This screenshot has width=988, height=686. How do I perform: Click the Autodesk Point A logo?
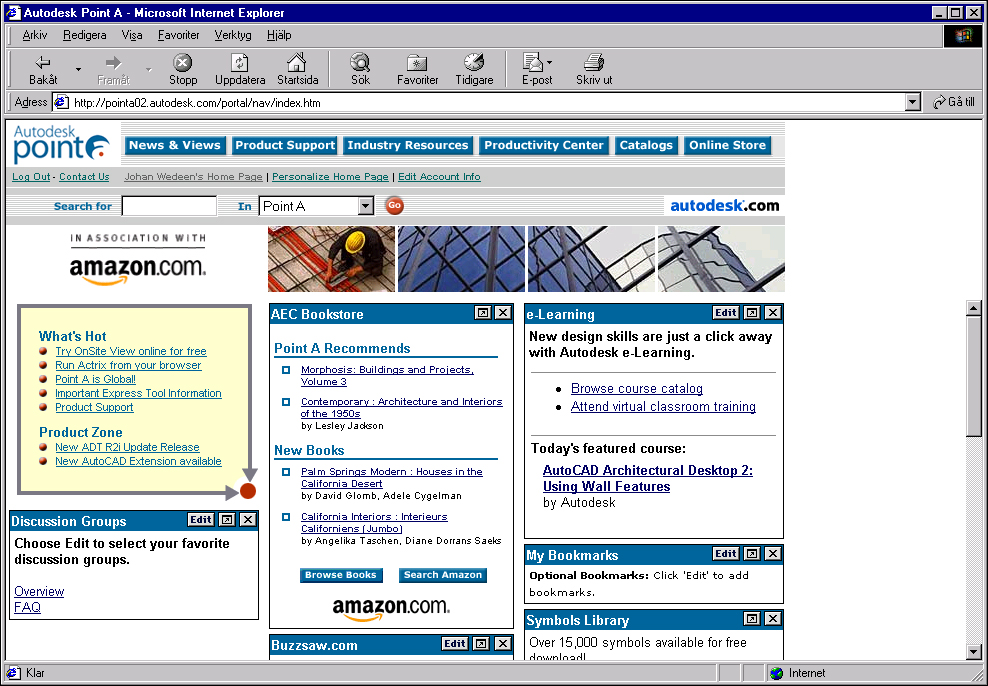[x=61, y=144]
